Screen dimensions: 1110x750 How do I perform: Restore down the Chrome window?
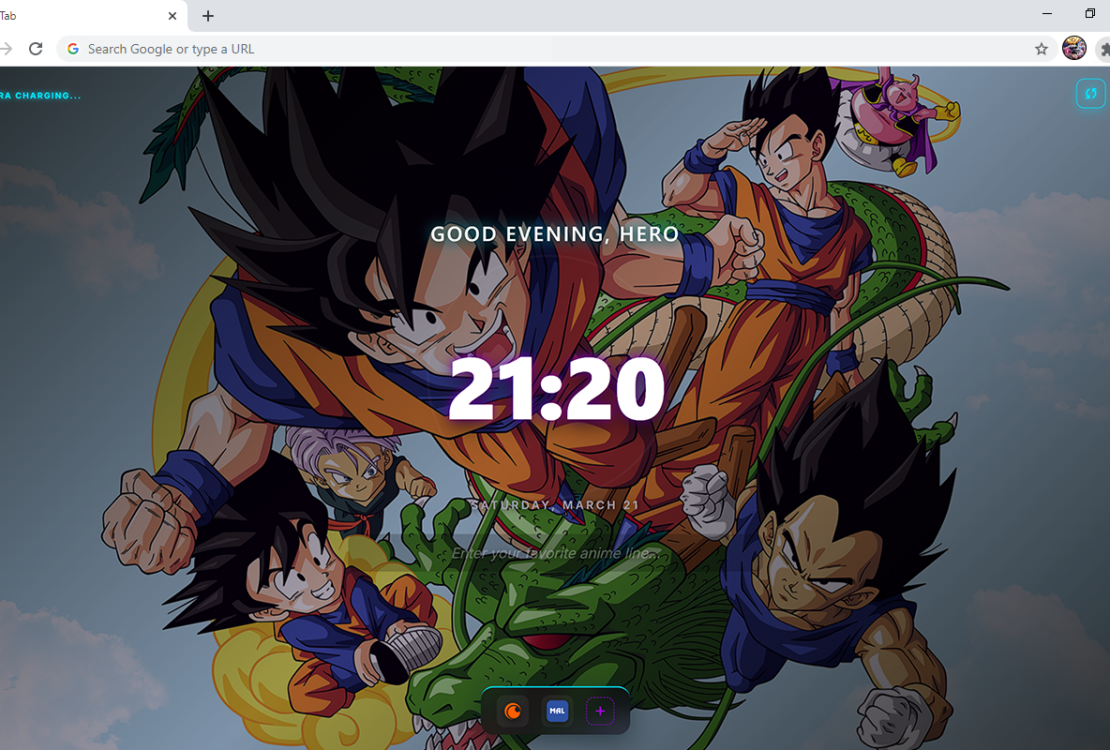click(1090, 13)
